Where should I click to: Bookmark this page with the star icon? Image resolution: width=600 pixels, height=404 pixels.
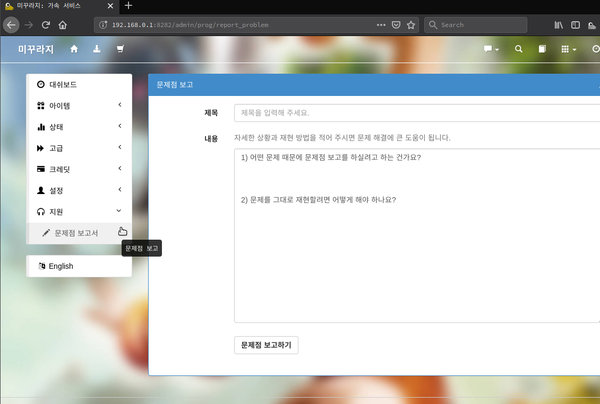[x=411, y=25]
